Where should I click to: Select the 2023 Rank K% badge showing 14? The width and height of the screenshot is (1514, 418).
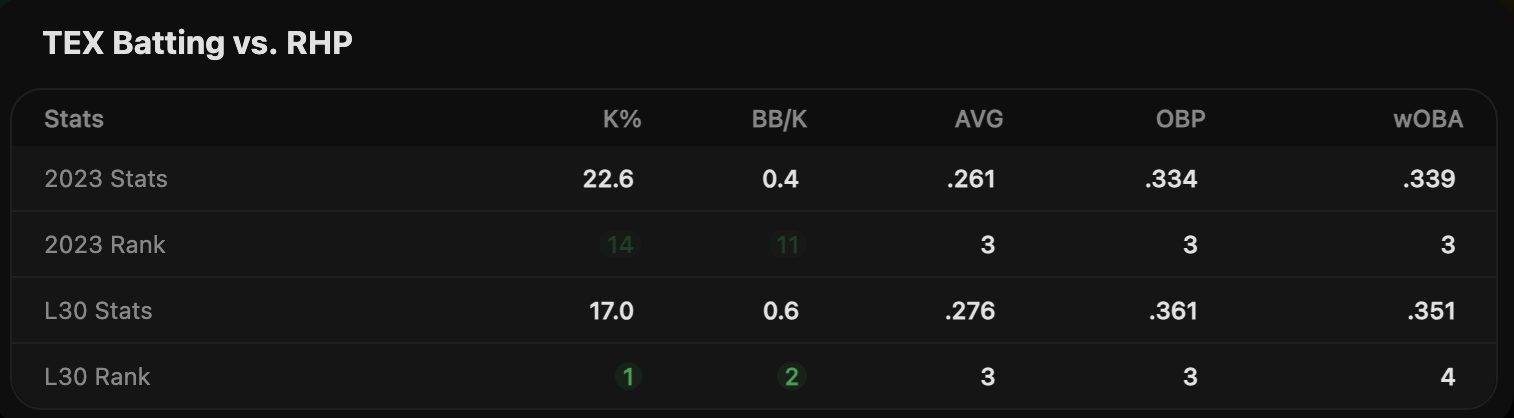(x=620, y=245)
